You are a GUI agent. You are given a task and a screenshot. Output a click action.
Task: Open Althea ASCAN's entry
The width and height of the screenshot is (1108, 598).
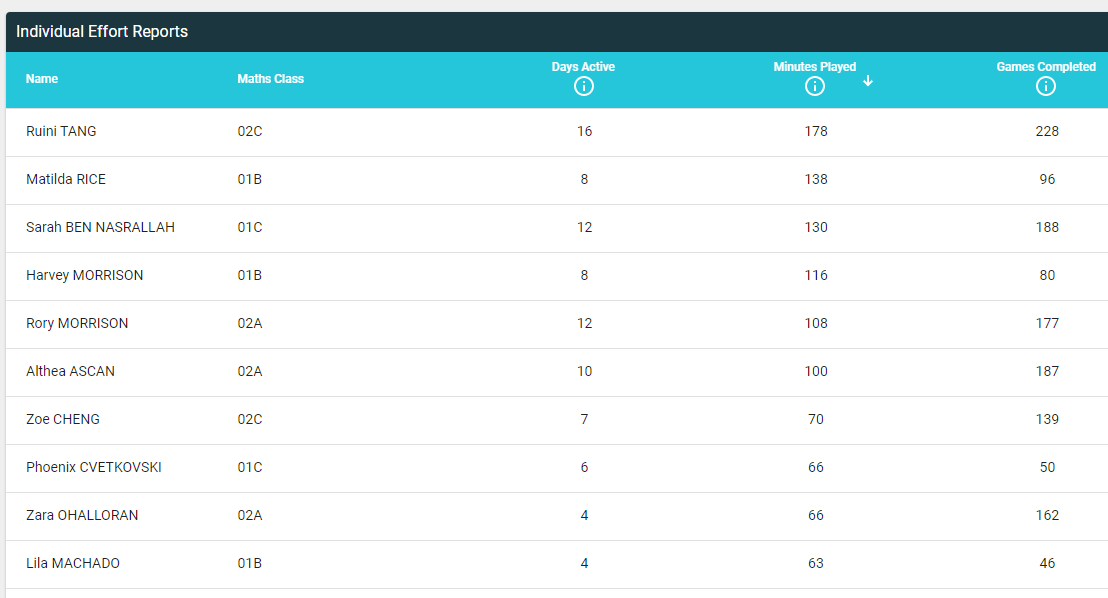[70, 371]
